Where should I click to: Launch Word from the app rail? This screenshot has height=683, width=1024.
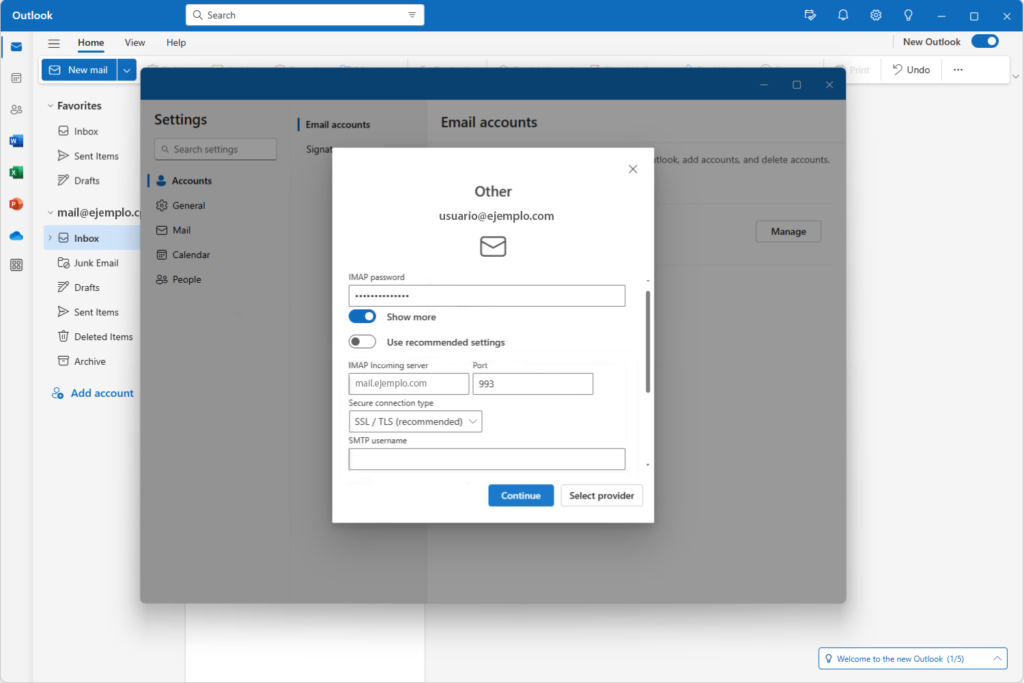(16, 141)
